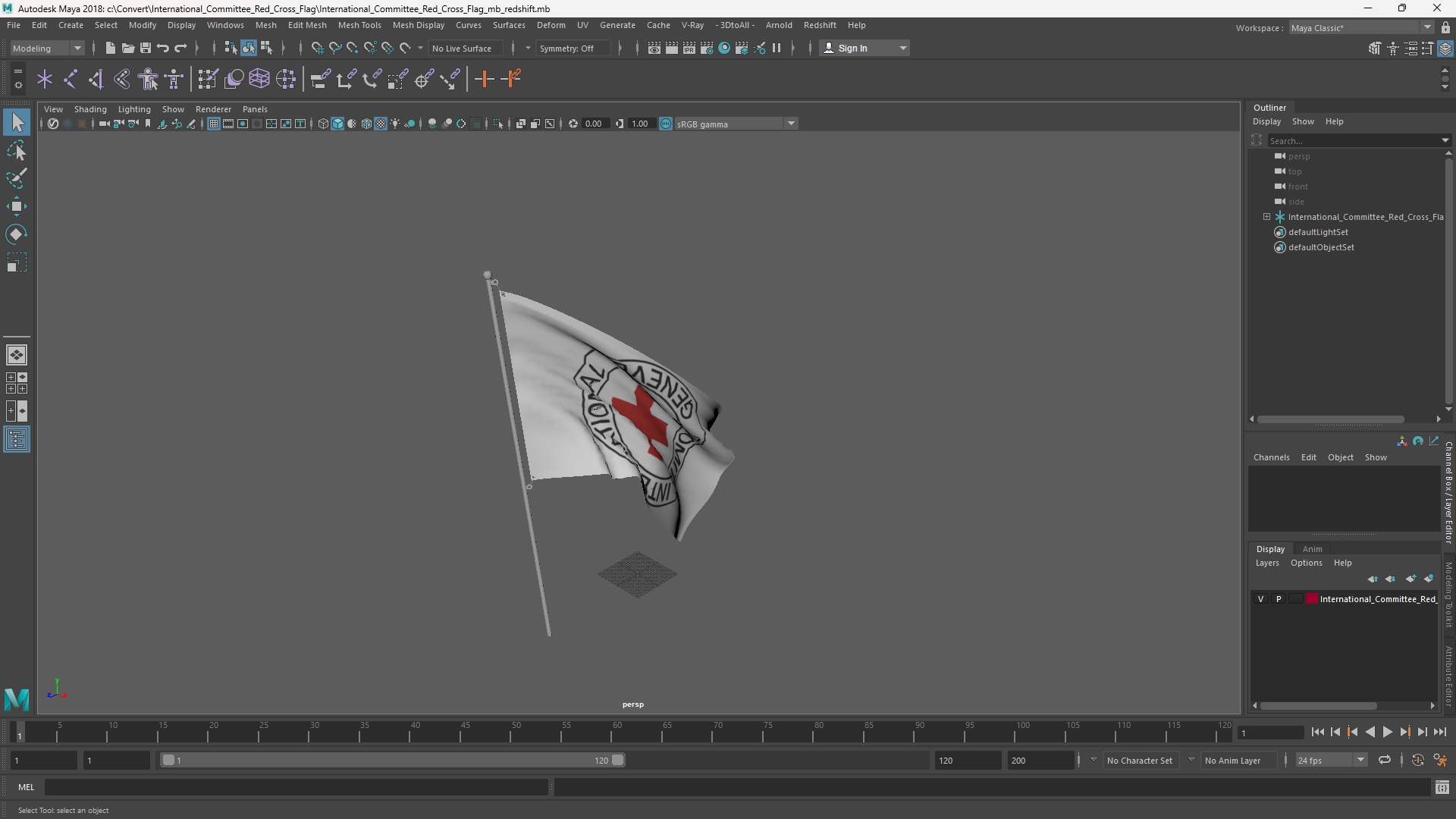Image resolution: width=1456 pixels, height=819 pixels.
Task: Open the 24 fps frame rate dropdown
Action: [x=1331, y=760]
